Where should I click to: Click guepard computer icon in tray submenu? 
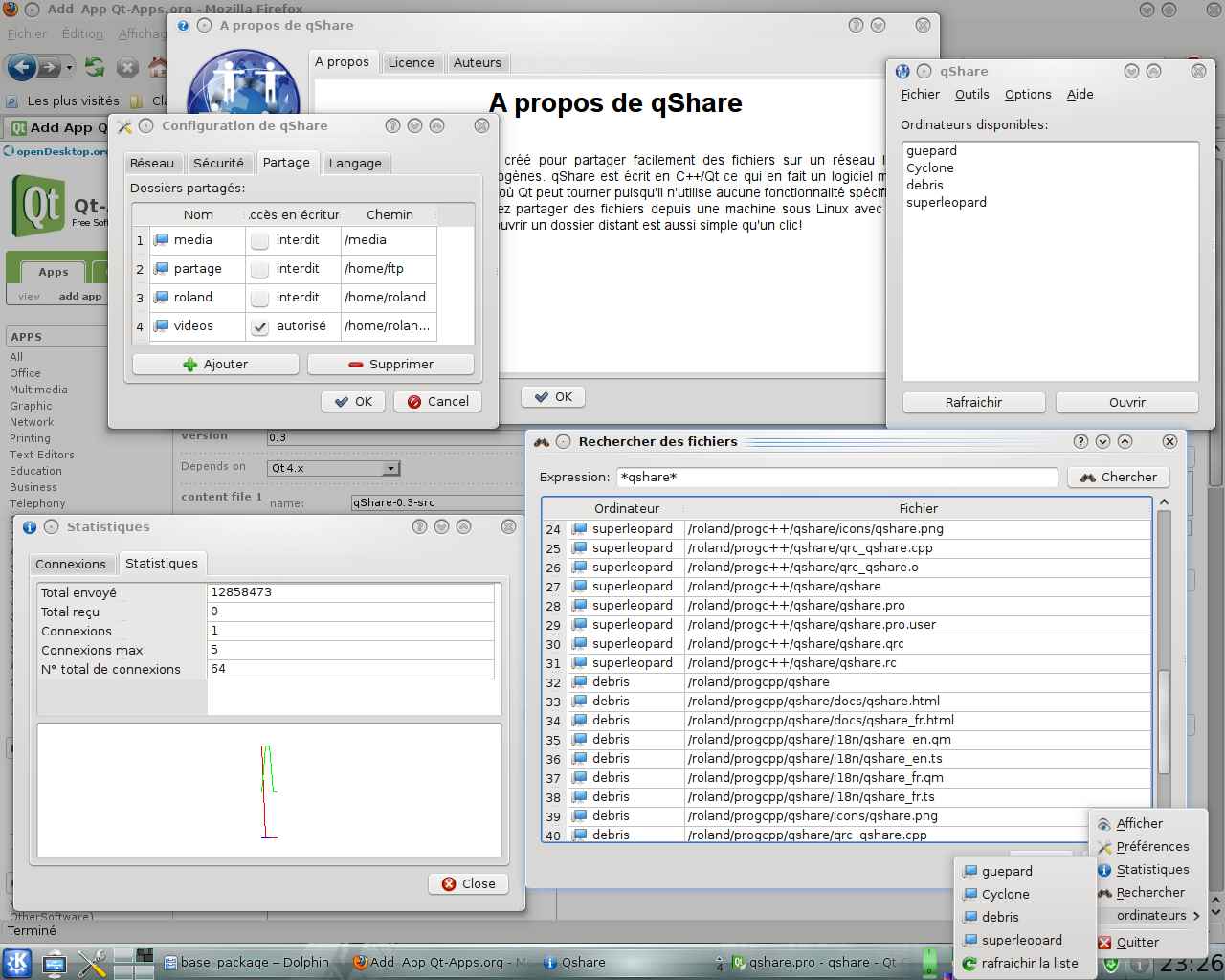pos(969,871)
